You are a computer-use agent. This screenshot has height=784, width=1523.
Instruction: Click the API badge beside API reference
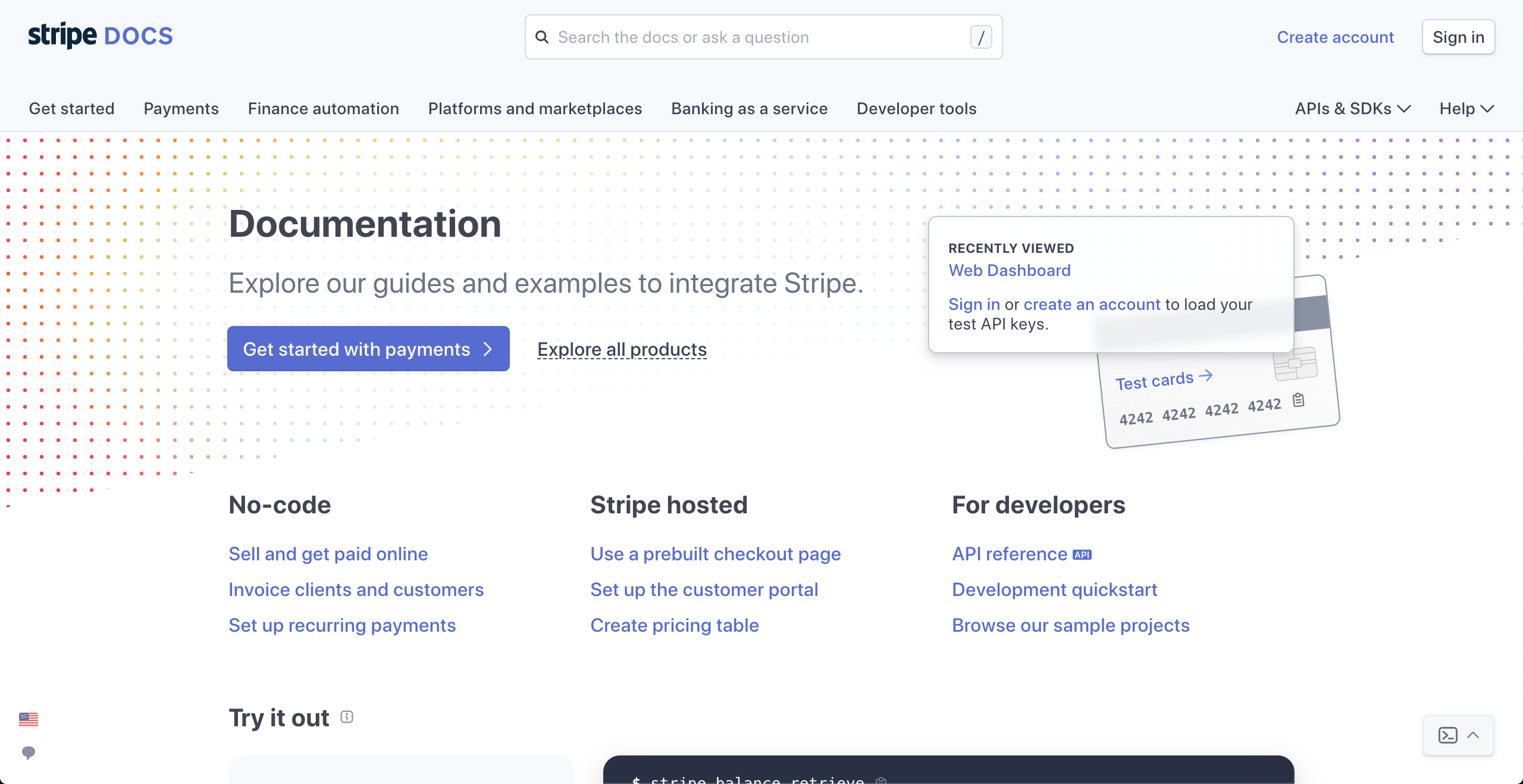click(x=1082, y=554)
